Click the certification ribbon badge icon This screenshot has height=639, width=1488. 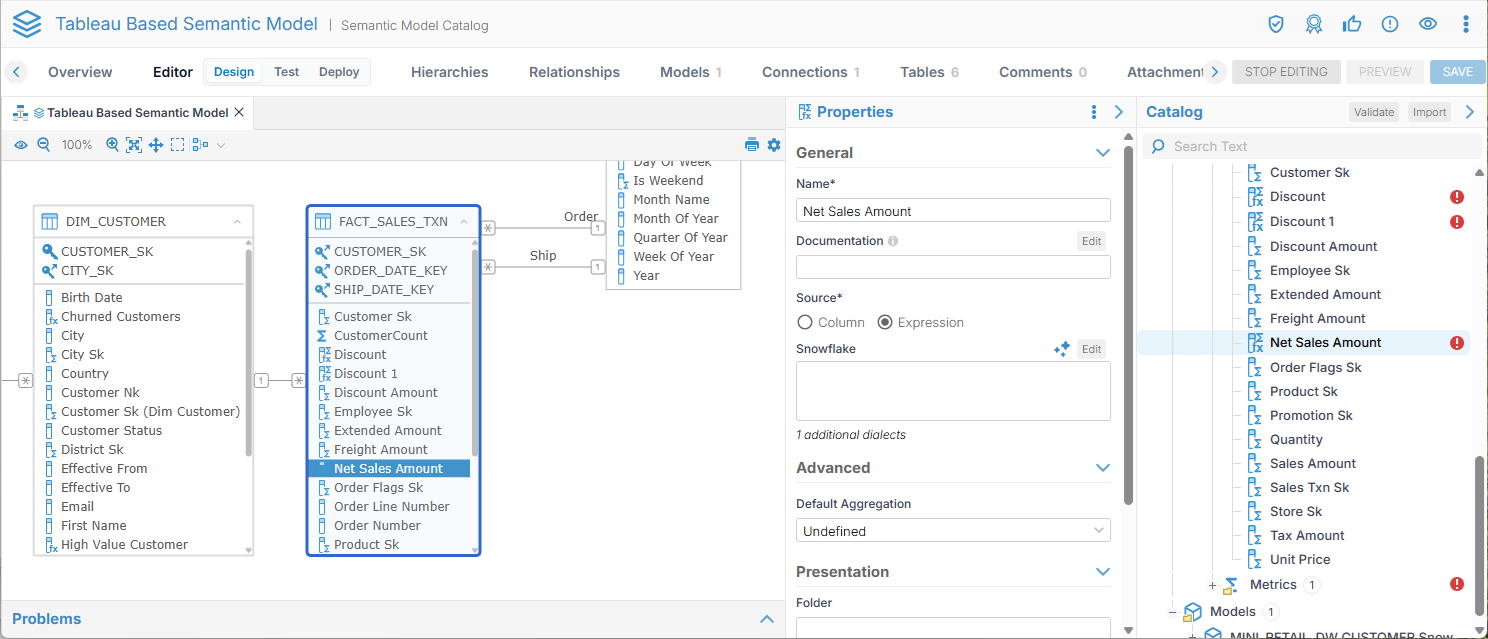1314,24
